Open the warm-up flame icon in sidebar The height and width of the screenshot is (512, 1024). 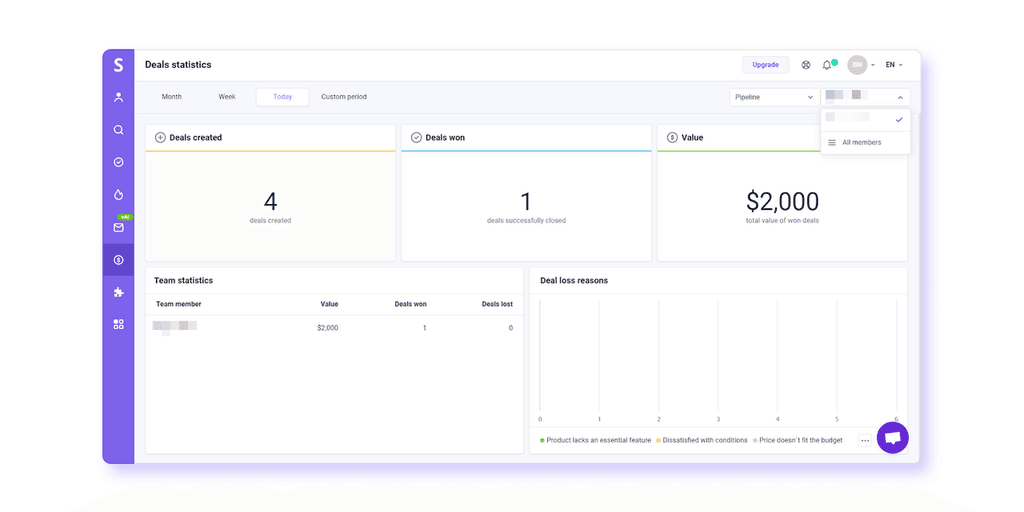point(118,195)
